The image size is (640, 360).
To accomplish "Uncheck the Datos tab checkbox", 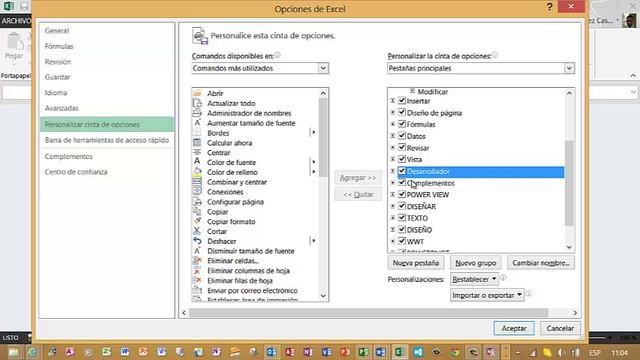I will tap(402, 136).
